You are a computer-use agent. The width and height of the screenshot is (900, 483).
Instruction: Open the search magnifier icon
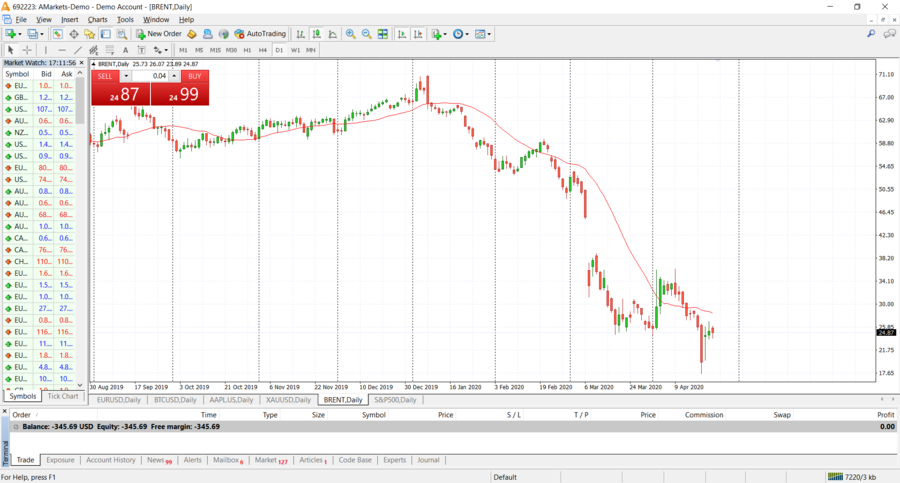coord(871,34)
